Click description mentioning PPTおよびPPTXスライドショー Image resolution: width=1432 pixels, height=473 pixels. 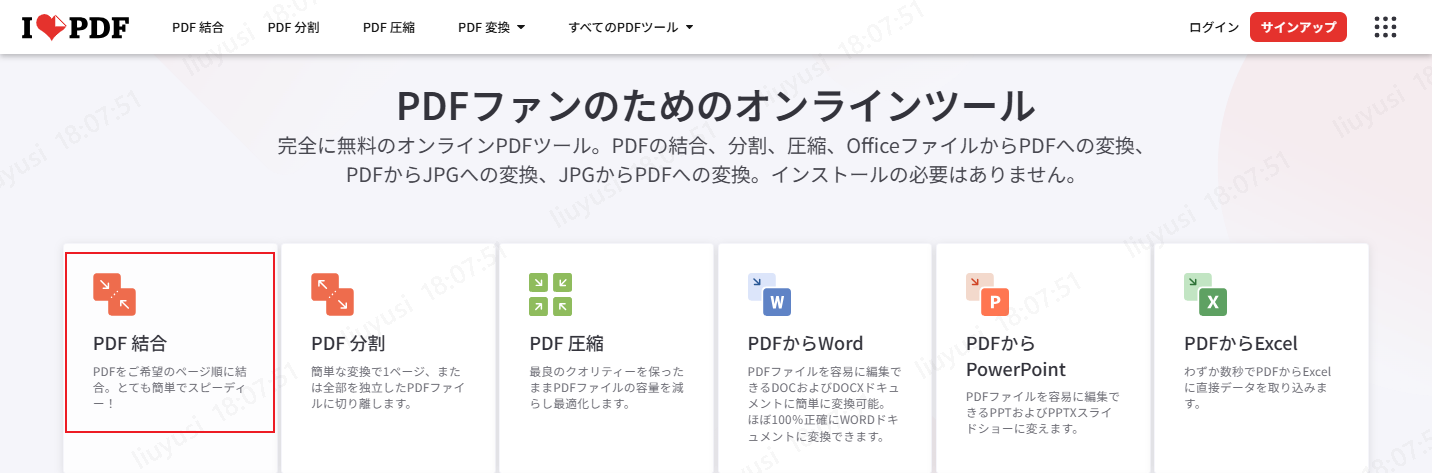pyautogui.click(x=1043, y=412)
